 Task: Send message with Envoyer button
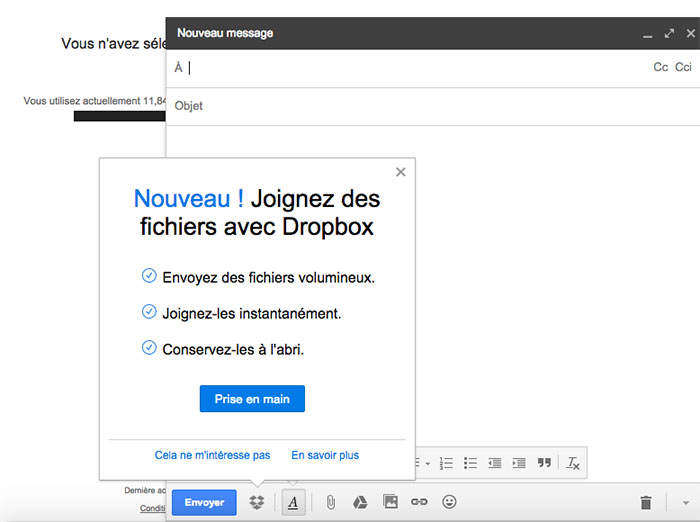pos(204,502)
